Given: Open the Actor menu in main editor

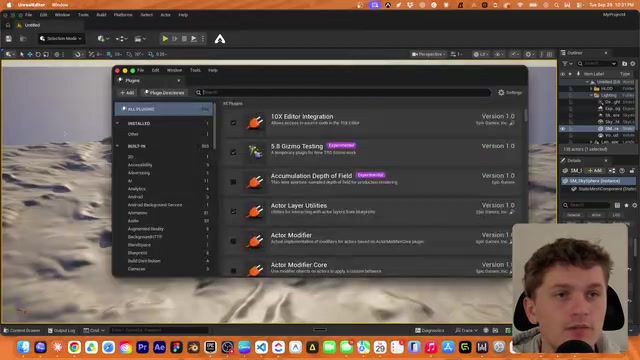Looking at the screenshot, I should coord(165,15).
